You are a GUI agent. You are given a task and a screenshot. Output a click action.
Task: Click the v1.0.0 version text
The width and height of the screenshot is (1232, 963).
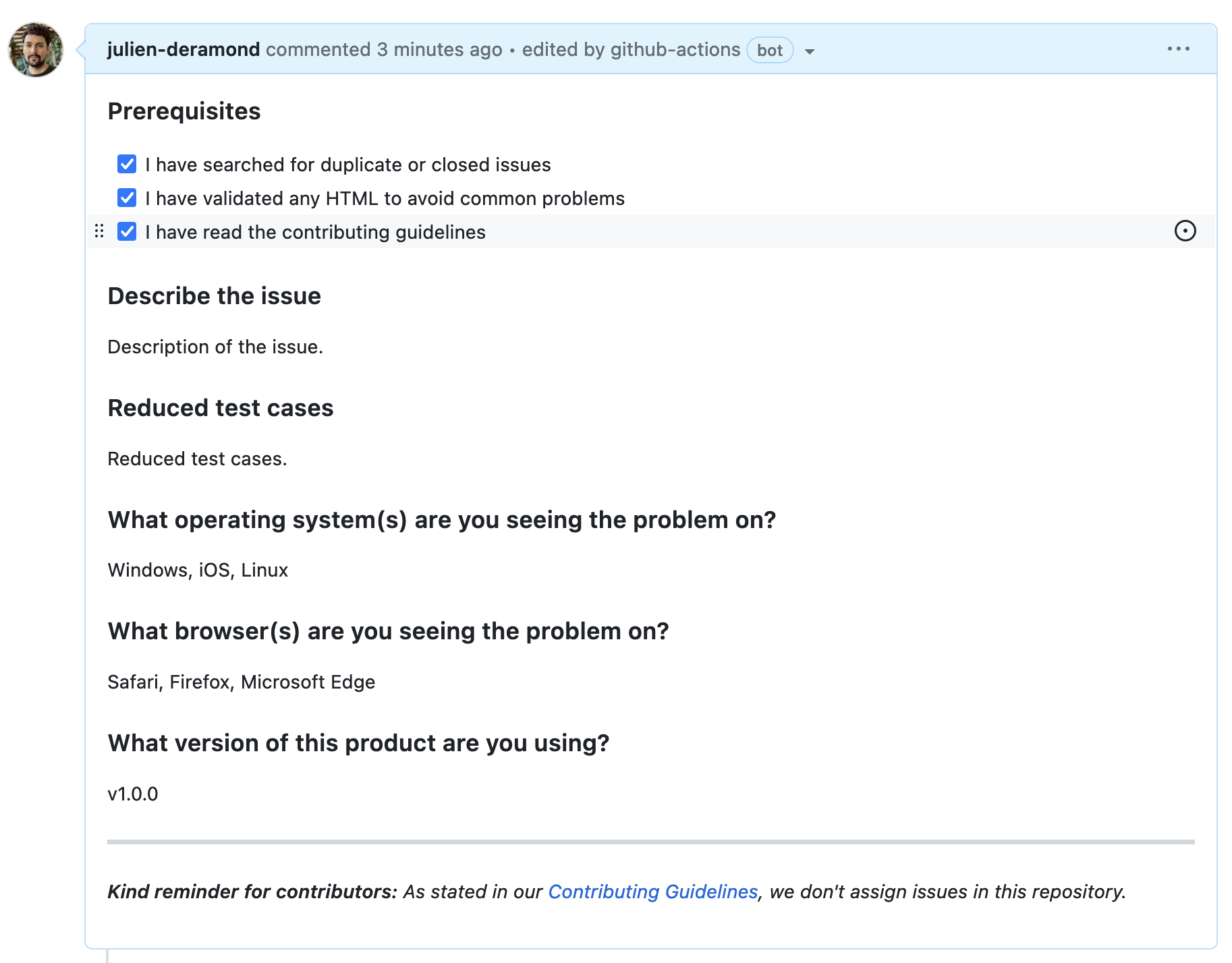[x=133, y=794]
